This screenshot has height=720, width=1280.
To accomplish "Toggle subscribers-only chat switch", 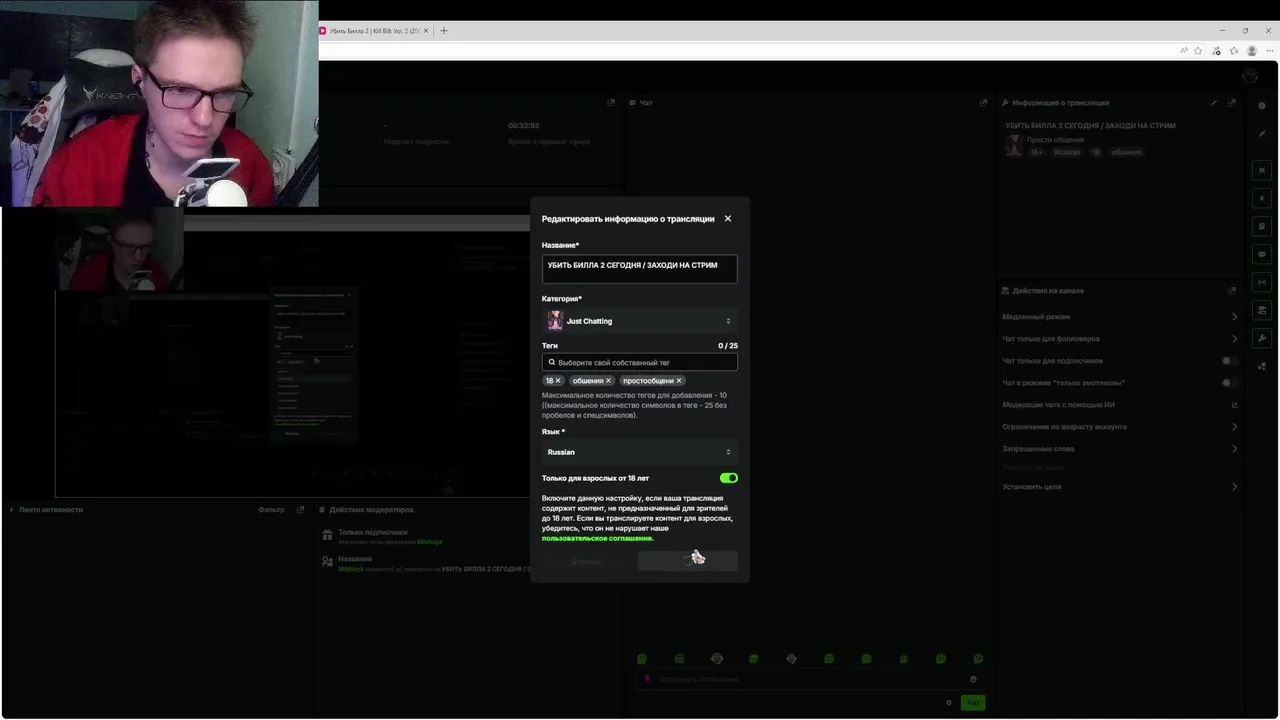I will (x=1229, y=361).
